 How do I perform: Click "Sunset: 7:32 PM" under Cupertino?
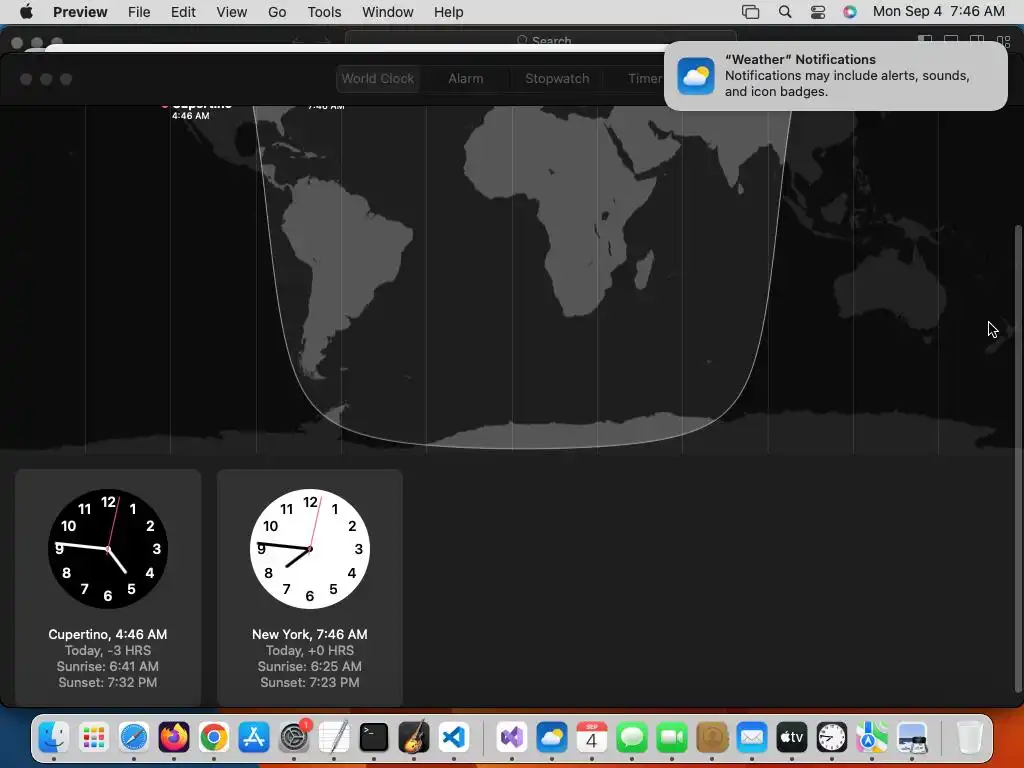tap(108, 682)
